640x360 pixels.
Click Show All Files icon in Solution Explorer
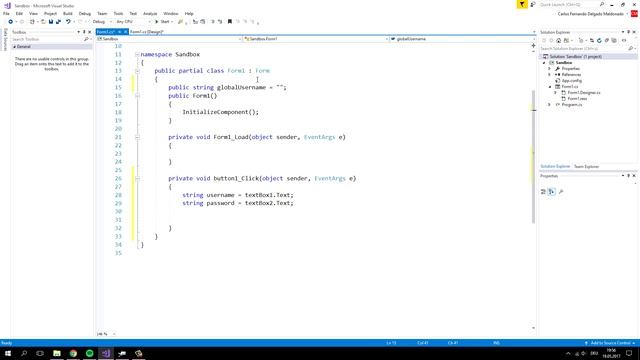click(x=614, y=40)
